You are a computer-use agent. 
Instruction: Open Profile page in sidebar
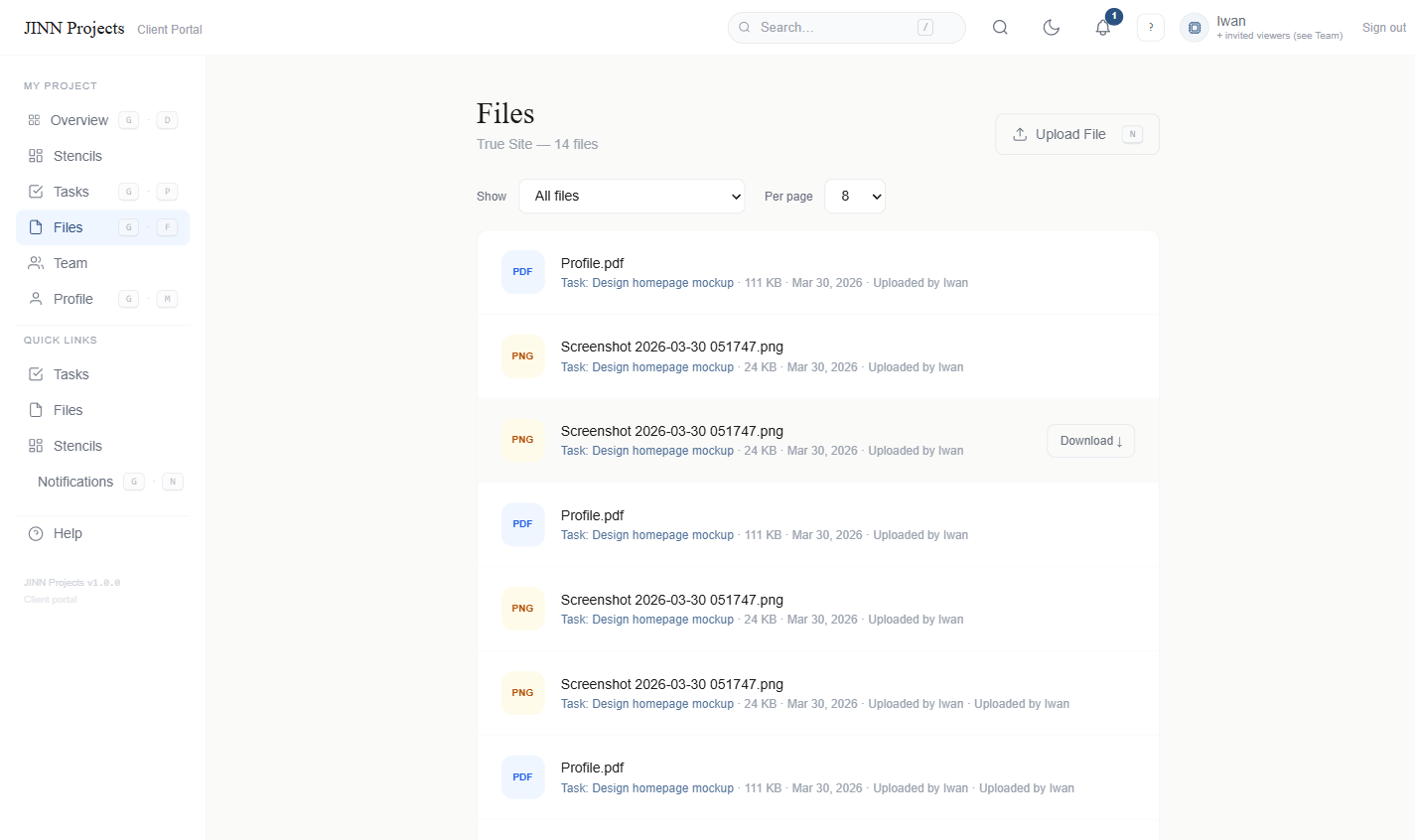(x=102, y=299)
